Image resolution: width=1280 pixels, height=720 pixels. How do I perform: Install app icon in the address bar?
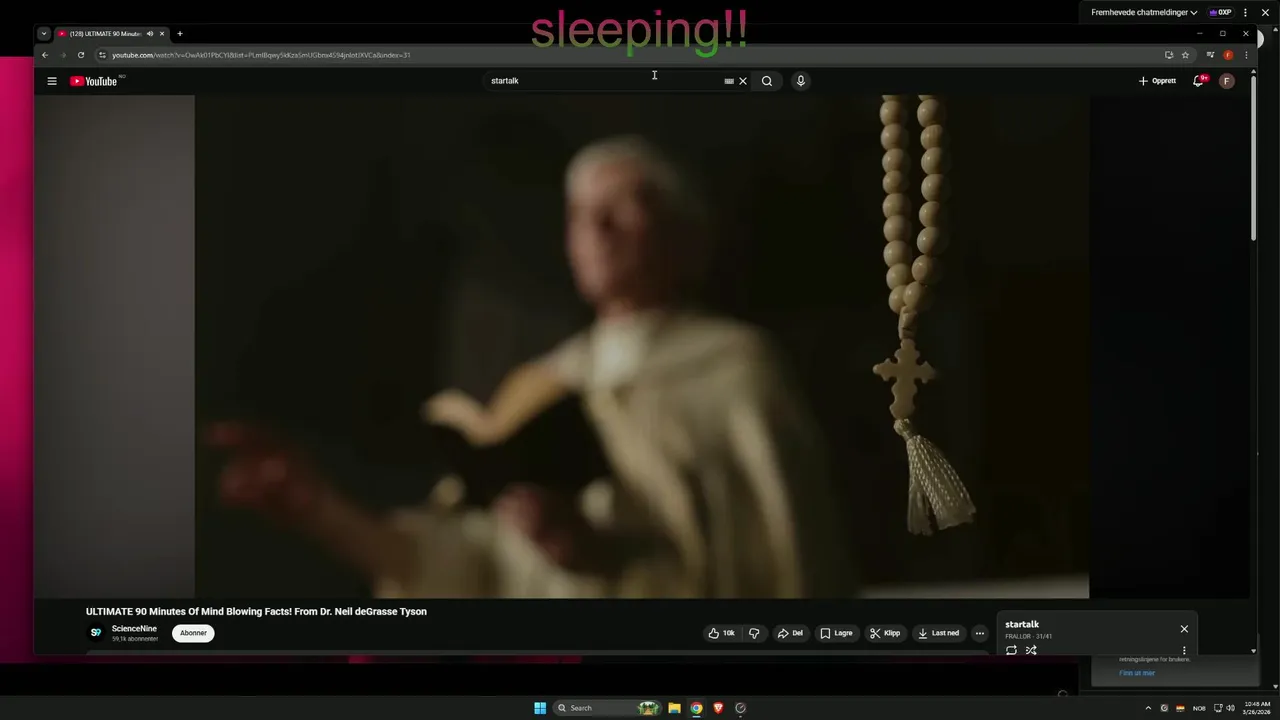[x=1168, y=55]
